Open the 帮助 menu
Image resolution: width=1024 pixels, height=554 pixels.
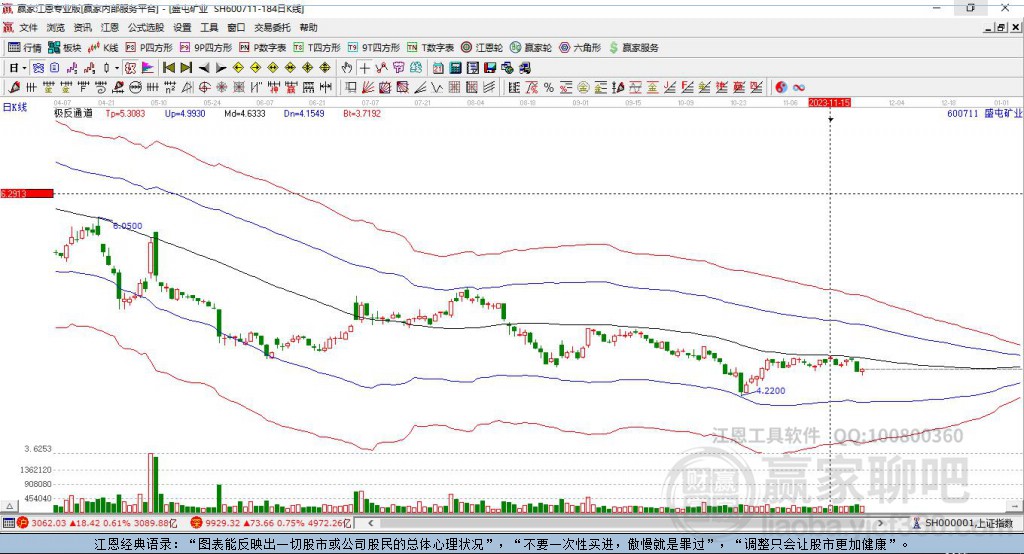(x=308, y=27)
